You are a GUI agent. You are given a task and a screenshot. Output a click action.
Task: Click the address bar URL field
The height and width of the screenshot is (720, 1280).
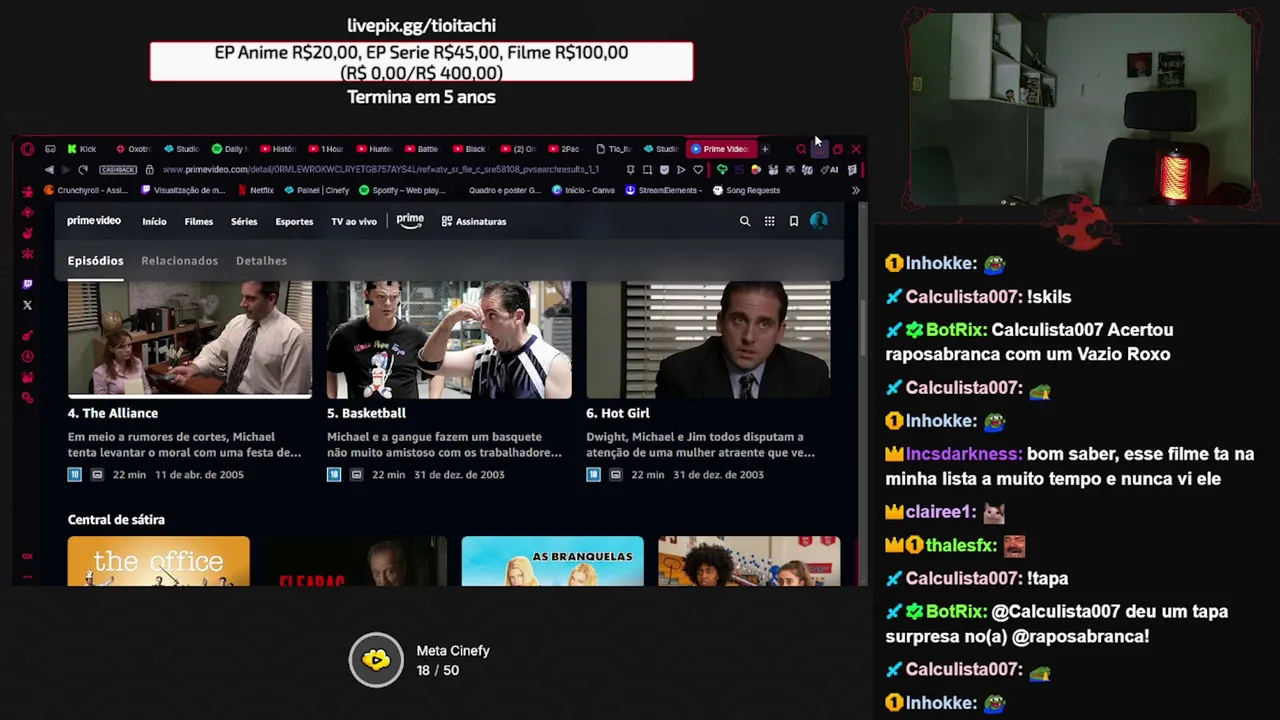(x=380, y=169)
